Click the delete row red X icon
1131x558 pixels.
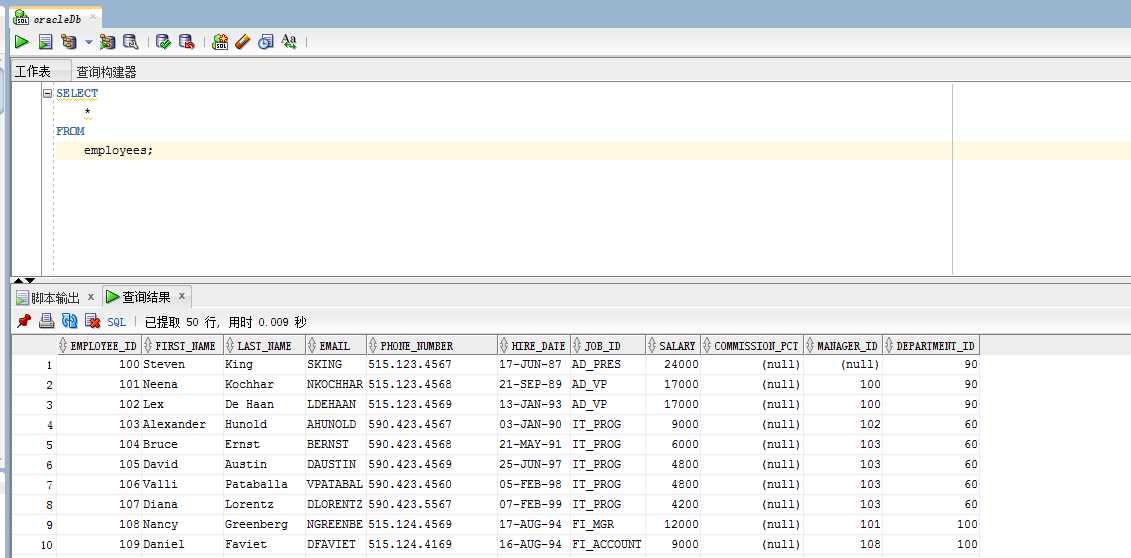(x=92, y=322)
